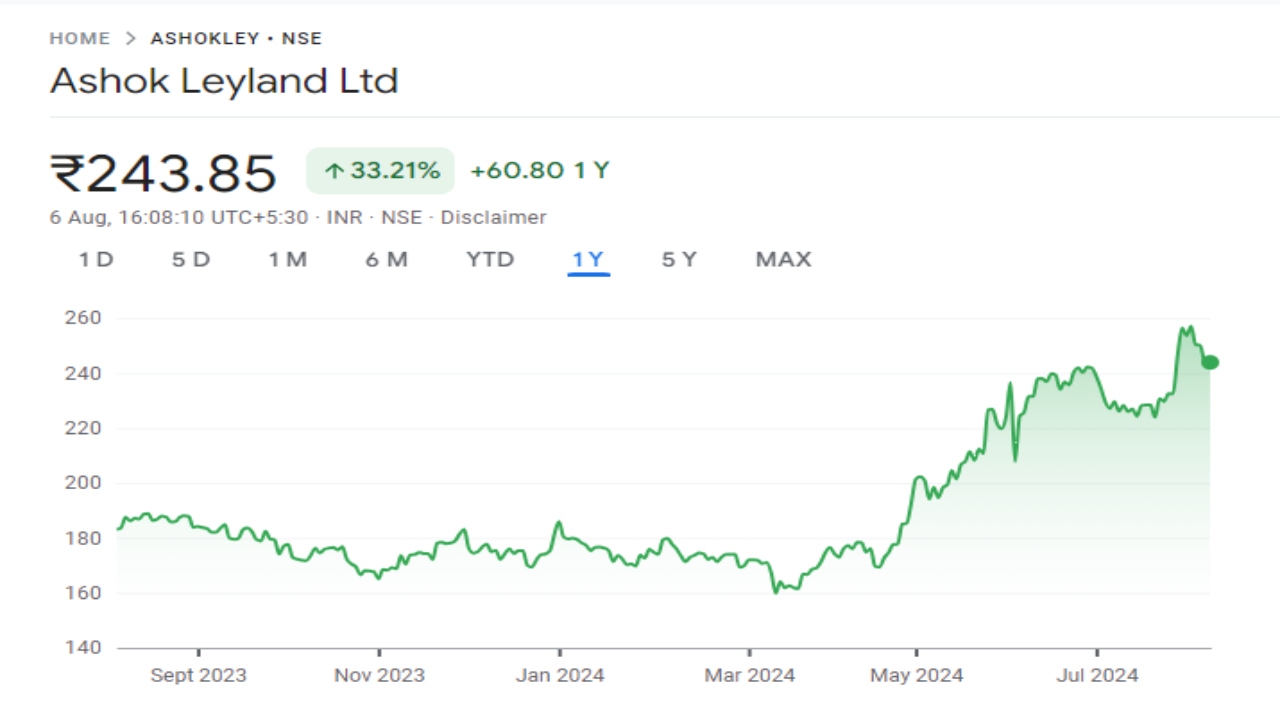This screenshot has width=1280, height=720.
Task: Click the green current-price dot on chart
Action: (x=1210, y=362)
